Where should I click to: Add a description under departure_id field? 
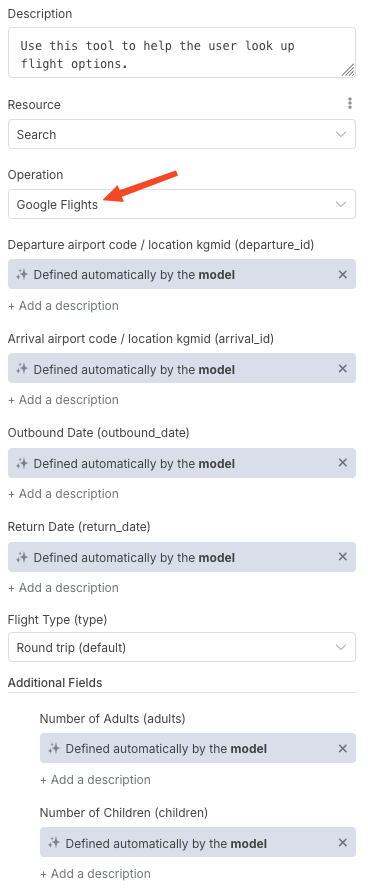63,306
